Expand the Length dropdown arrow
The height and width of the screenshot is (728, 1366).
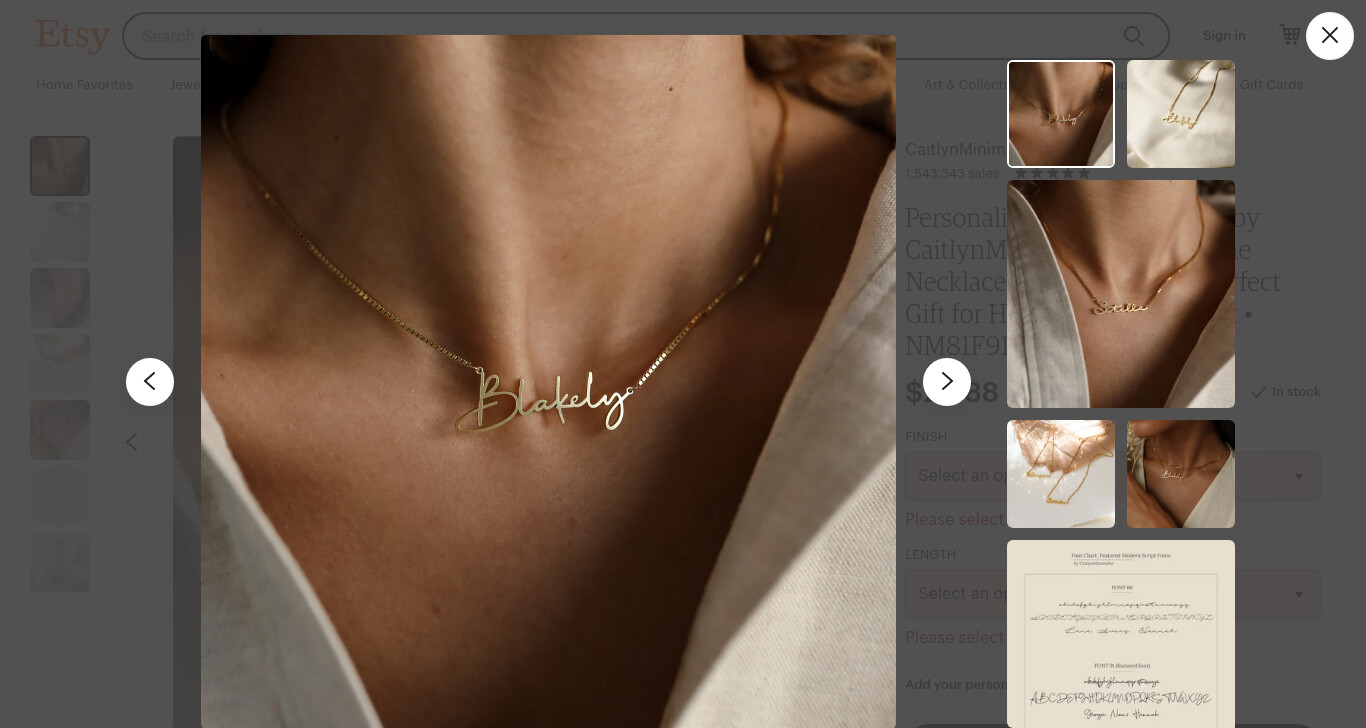point(1298,594)
